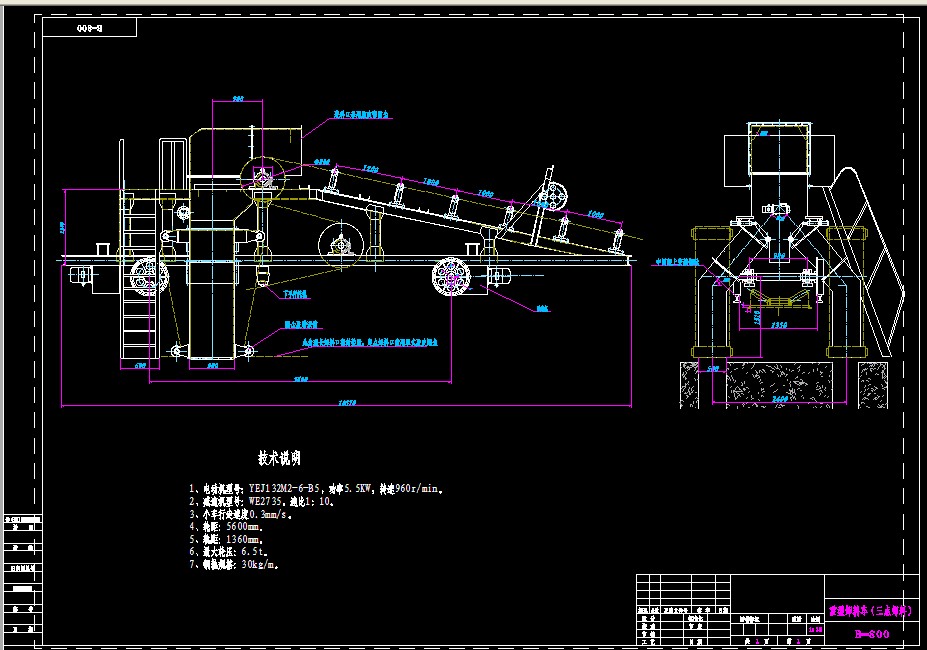Select the magenta 1350 dimension in right view
Viewport: 927px width, 650px height.
[x=779, y=324]
